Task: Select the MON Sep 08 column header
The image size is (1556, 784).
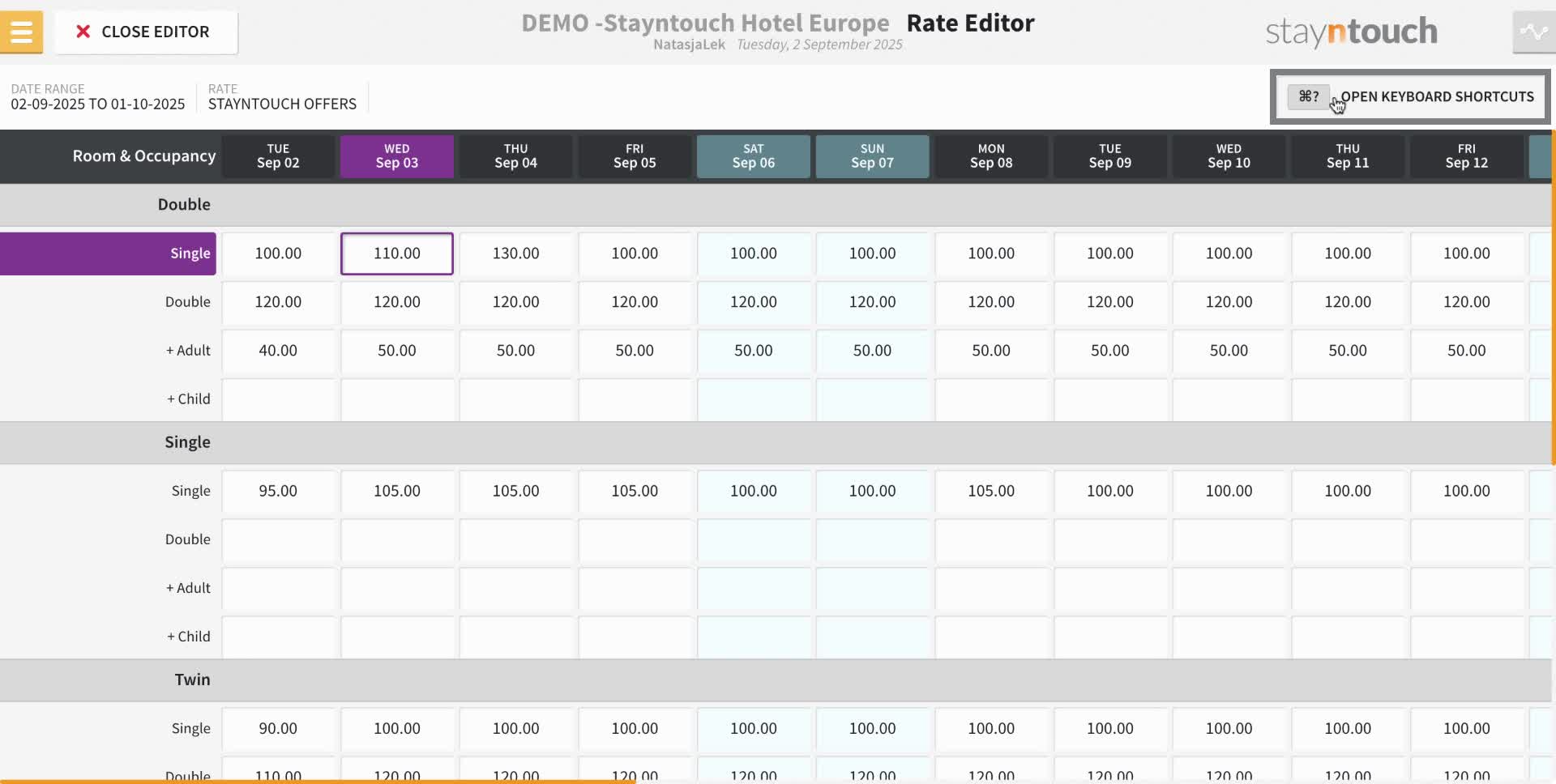Action: tap(991, 156)
